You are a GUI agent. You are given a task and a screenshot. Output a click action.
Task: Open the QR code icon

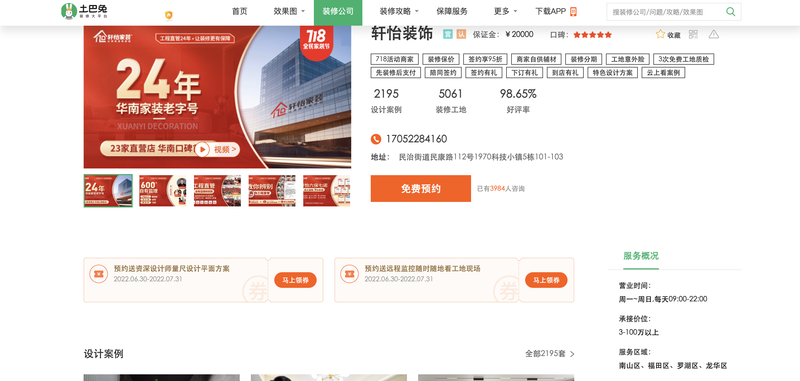pyautogui.click(x=693, y=34)
